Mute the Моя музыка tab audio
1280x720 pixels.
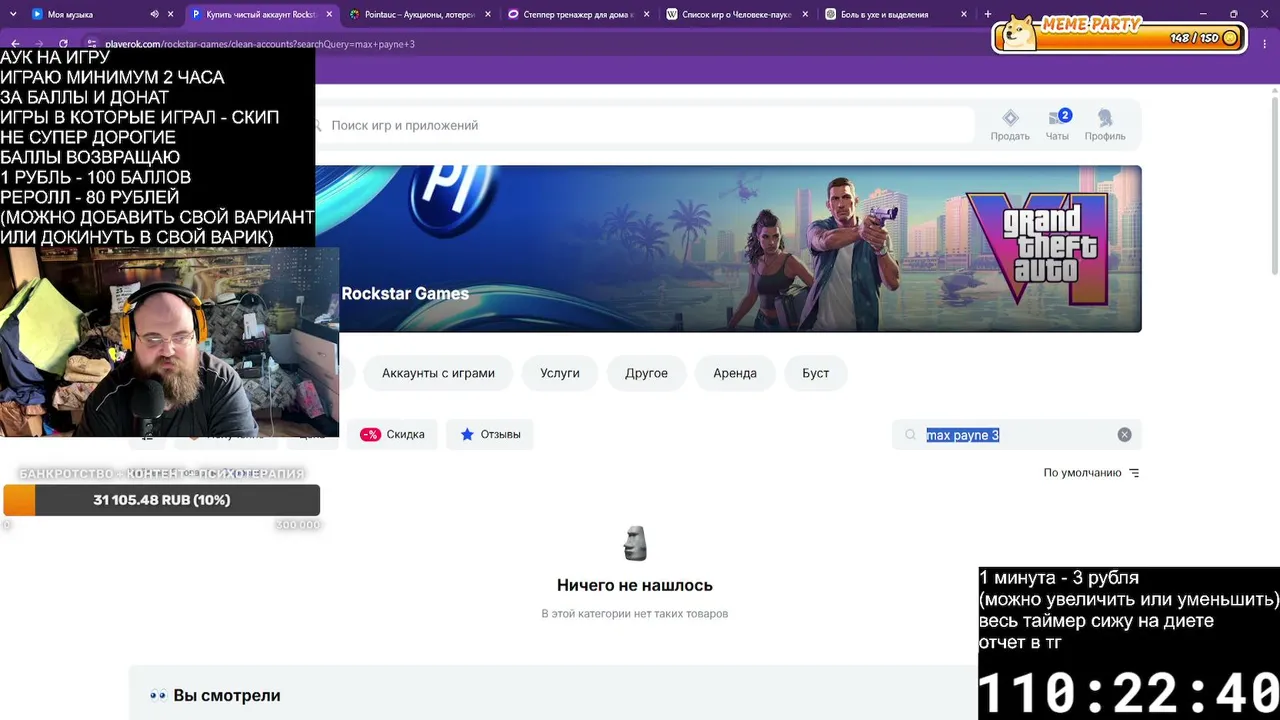(x=154, y=15)
